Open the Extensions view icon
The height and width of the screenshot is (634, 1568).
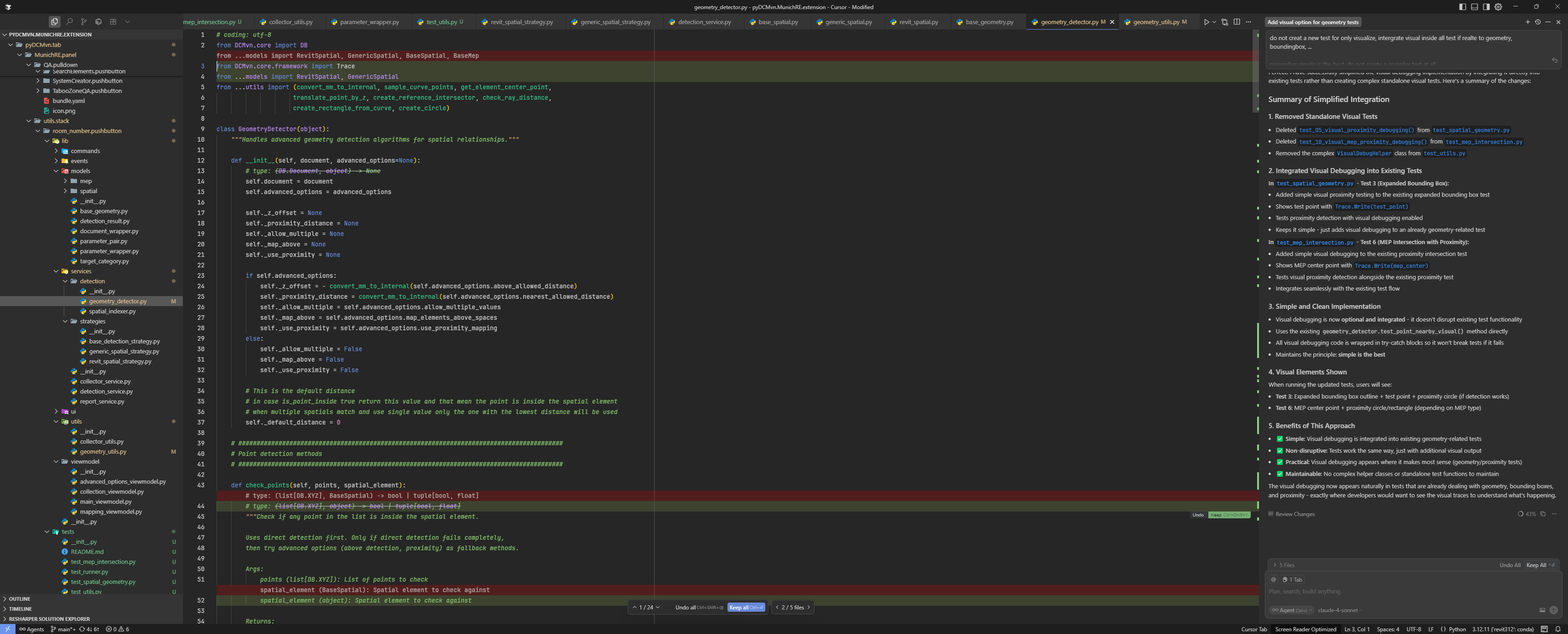pos(113,21)
